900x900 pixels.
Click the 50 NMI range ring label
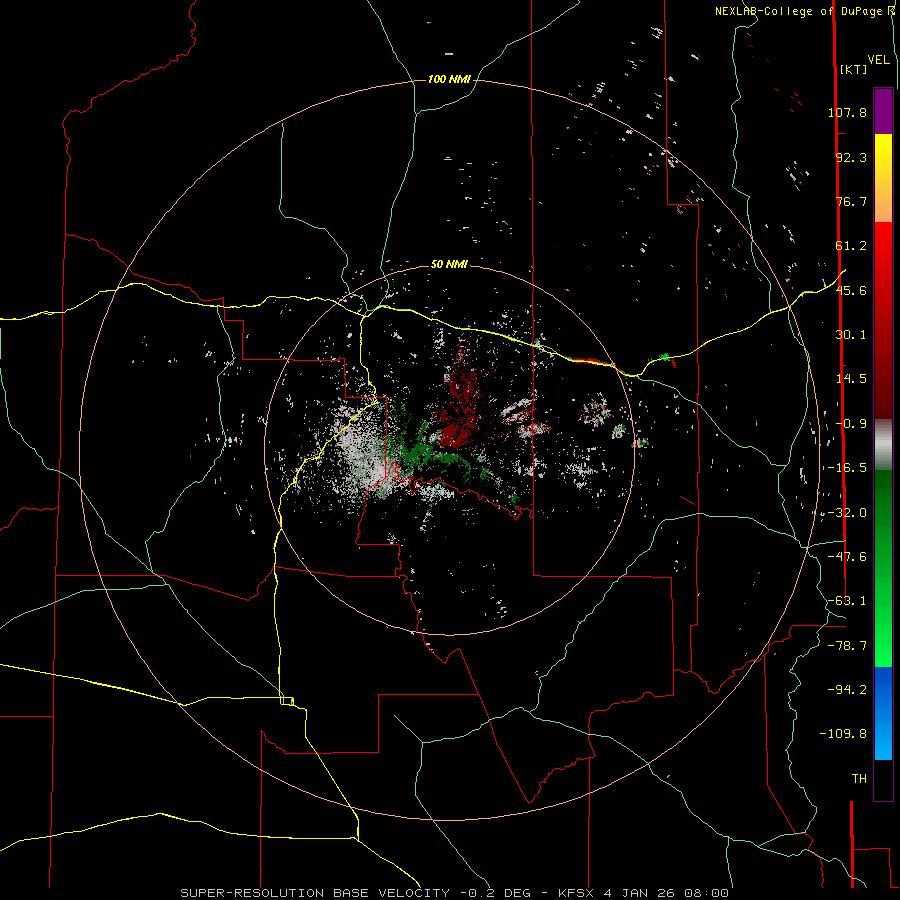pos(449,264)
